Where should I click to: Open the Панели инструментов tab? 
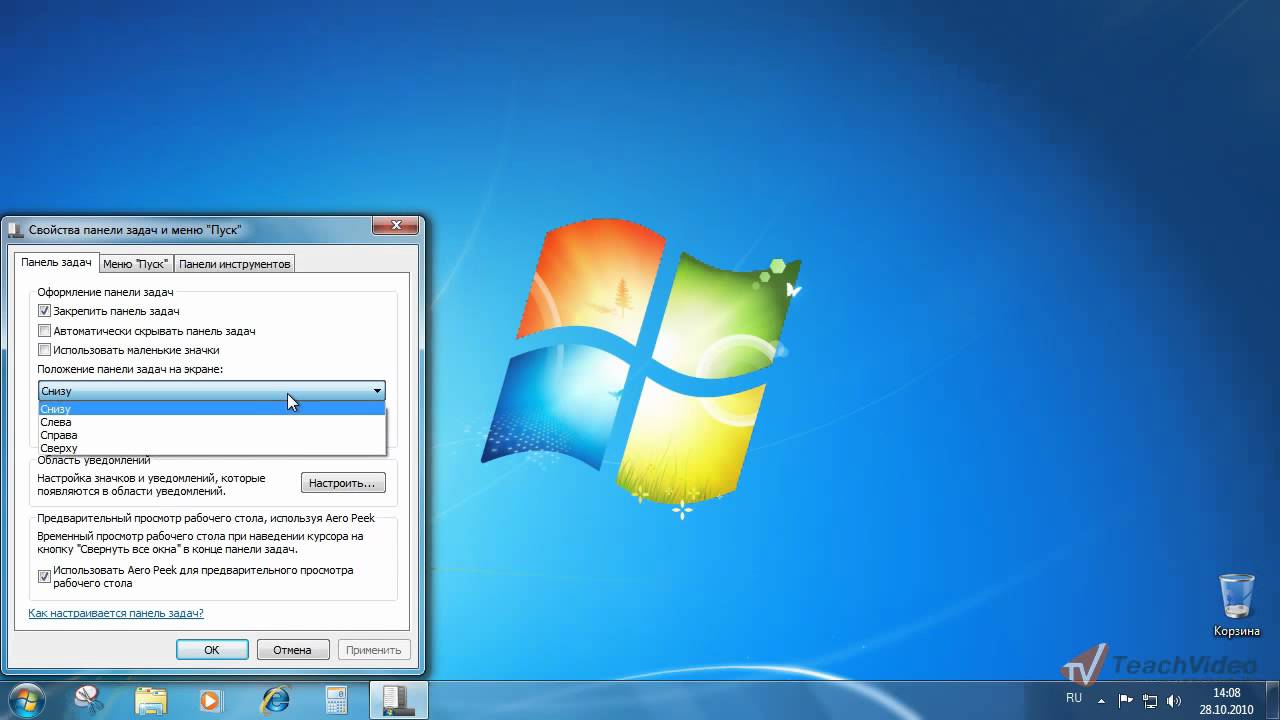pyautogui.click(x=234, y=264)
